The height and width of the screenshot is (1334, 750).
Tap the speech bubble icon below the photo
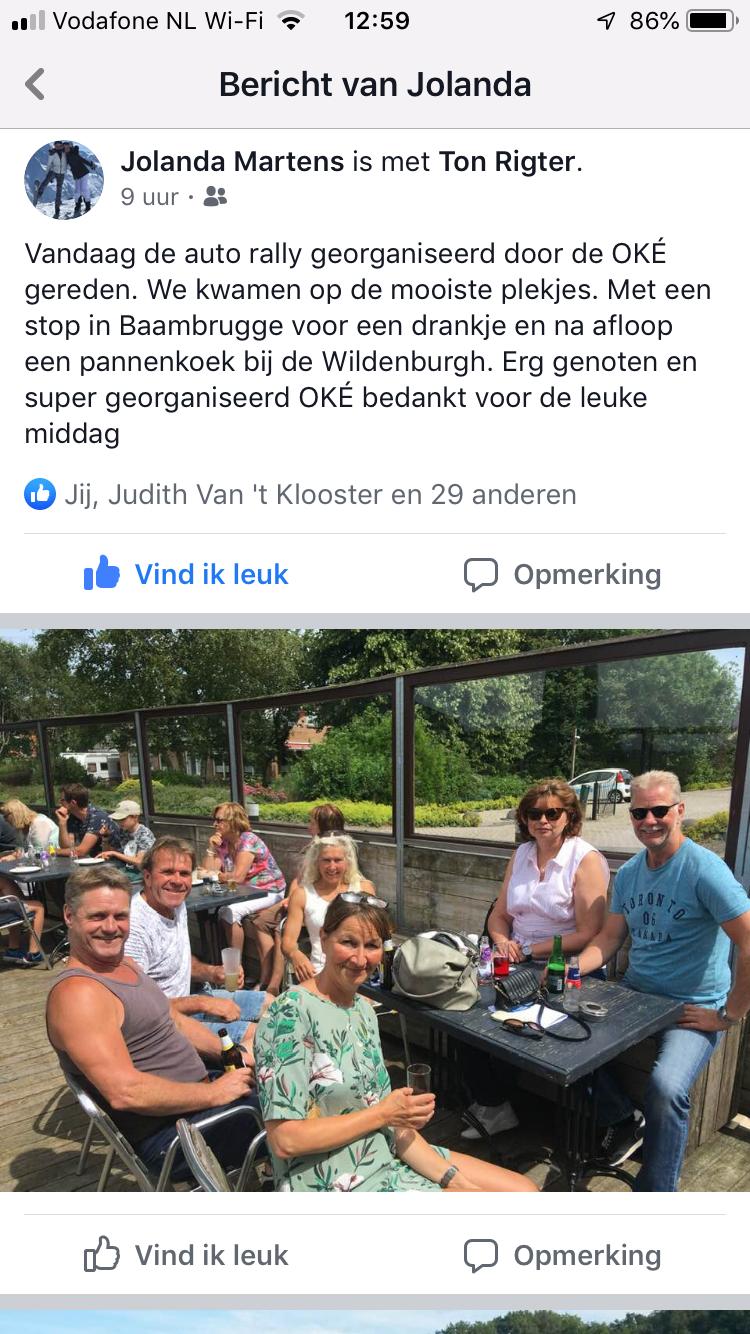coord(481,1256)
